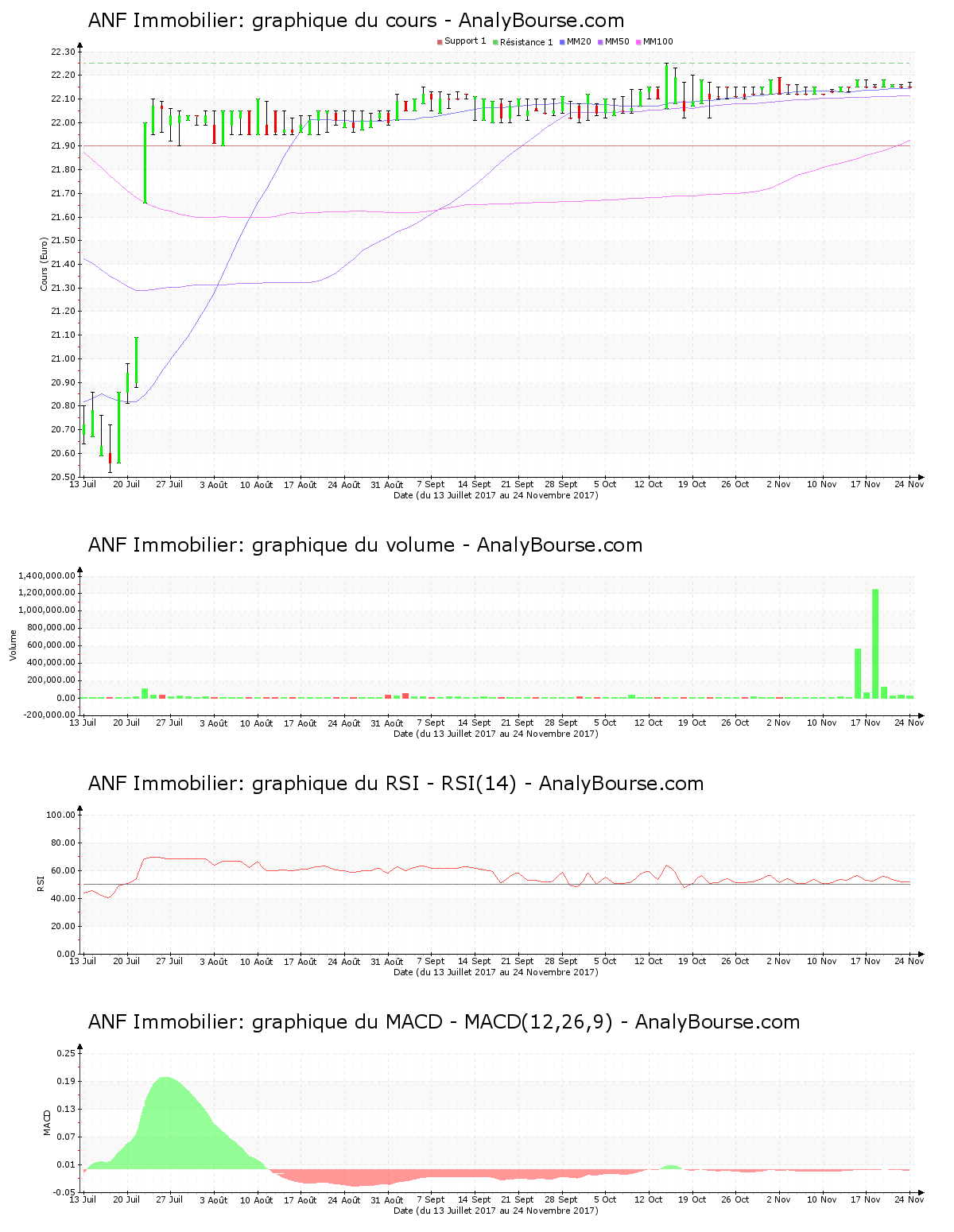Select the 'MM50' legend label
This screenshot has height=1232, width=954.
click(617, 41)
